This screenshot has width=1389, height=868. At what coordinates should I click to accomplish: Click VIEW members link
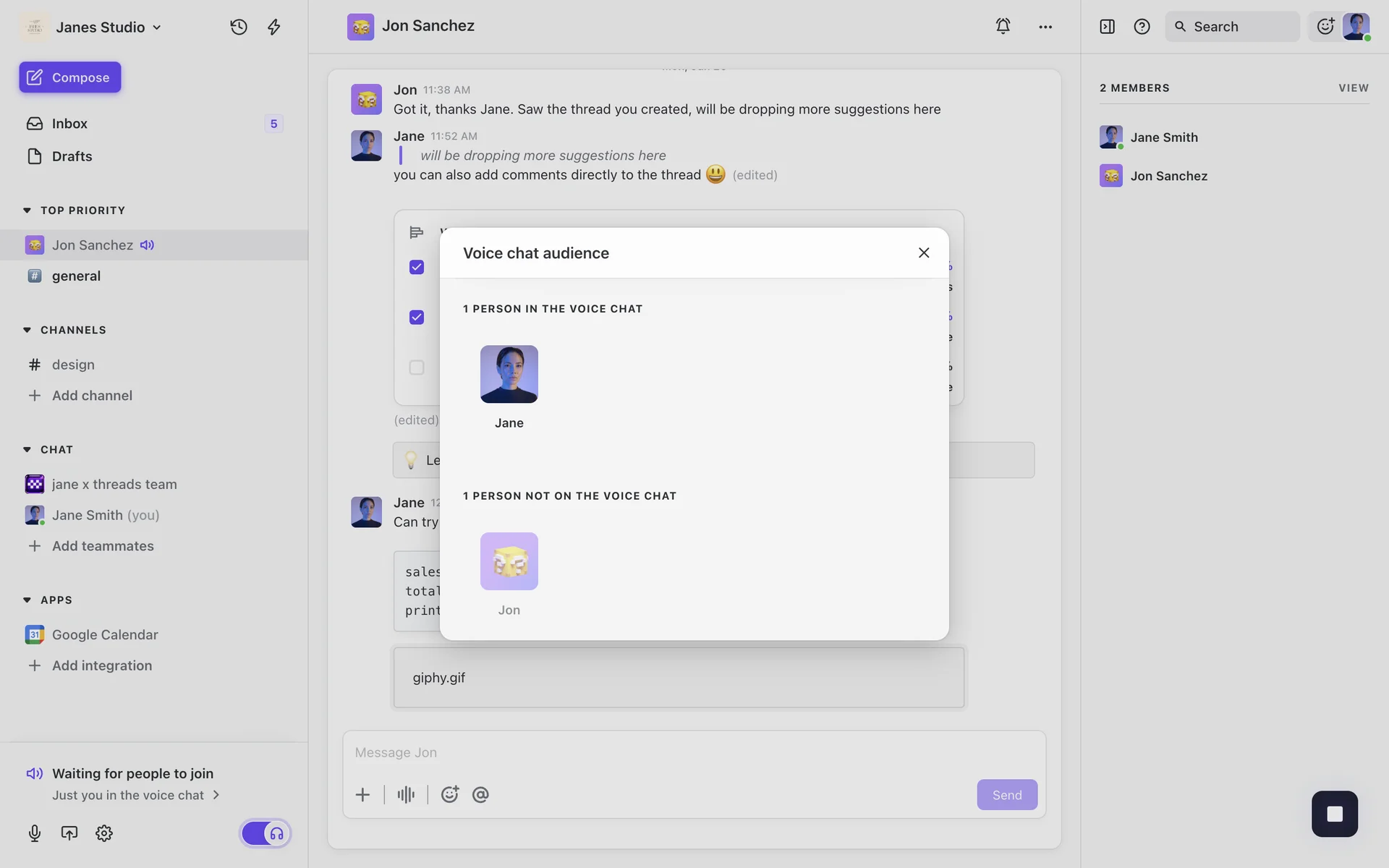click(1353, 88)
